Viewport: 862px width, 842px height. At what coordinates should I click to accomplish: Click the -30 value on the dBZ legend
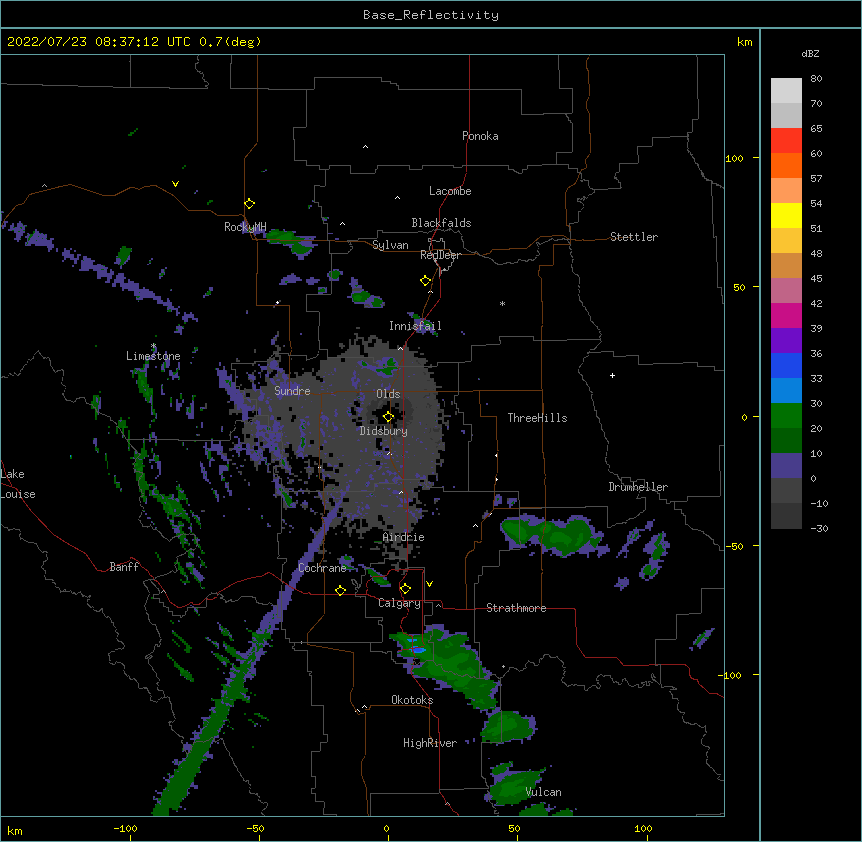click(819, 528)
